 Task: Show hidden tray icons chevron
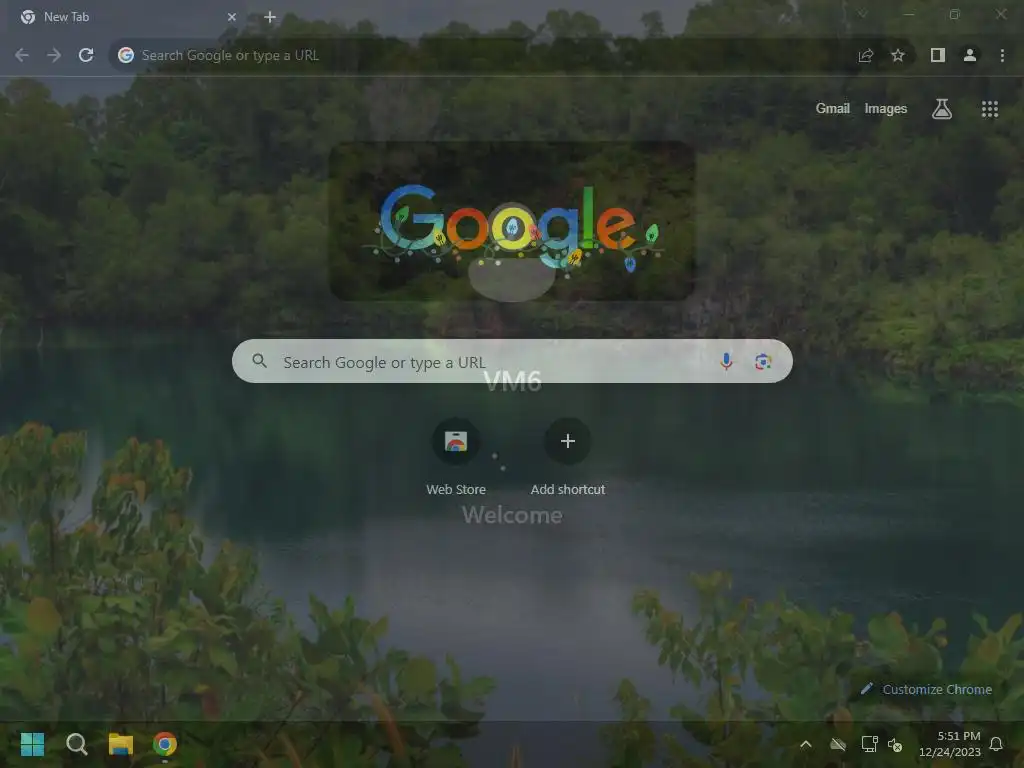pyautogui.click(x=806, y=744)
